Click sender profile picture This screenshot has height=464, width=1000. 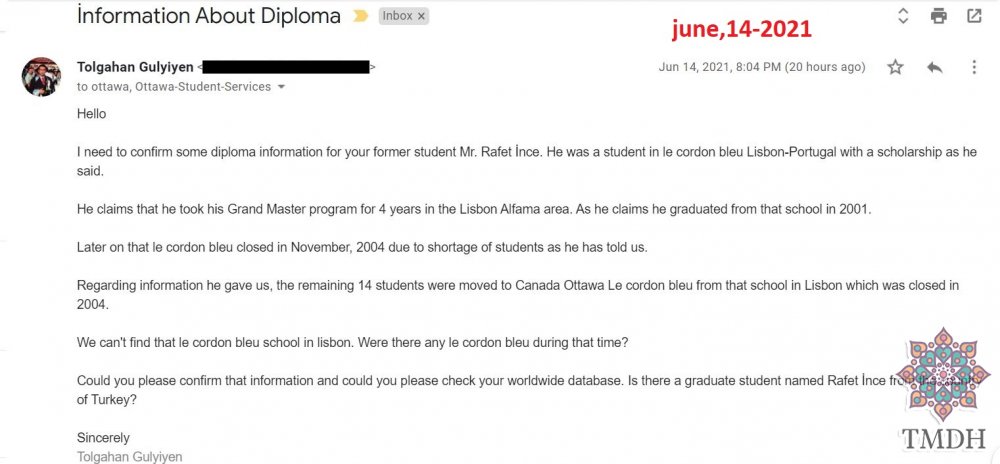pos(41,77)
